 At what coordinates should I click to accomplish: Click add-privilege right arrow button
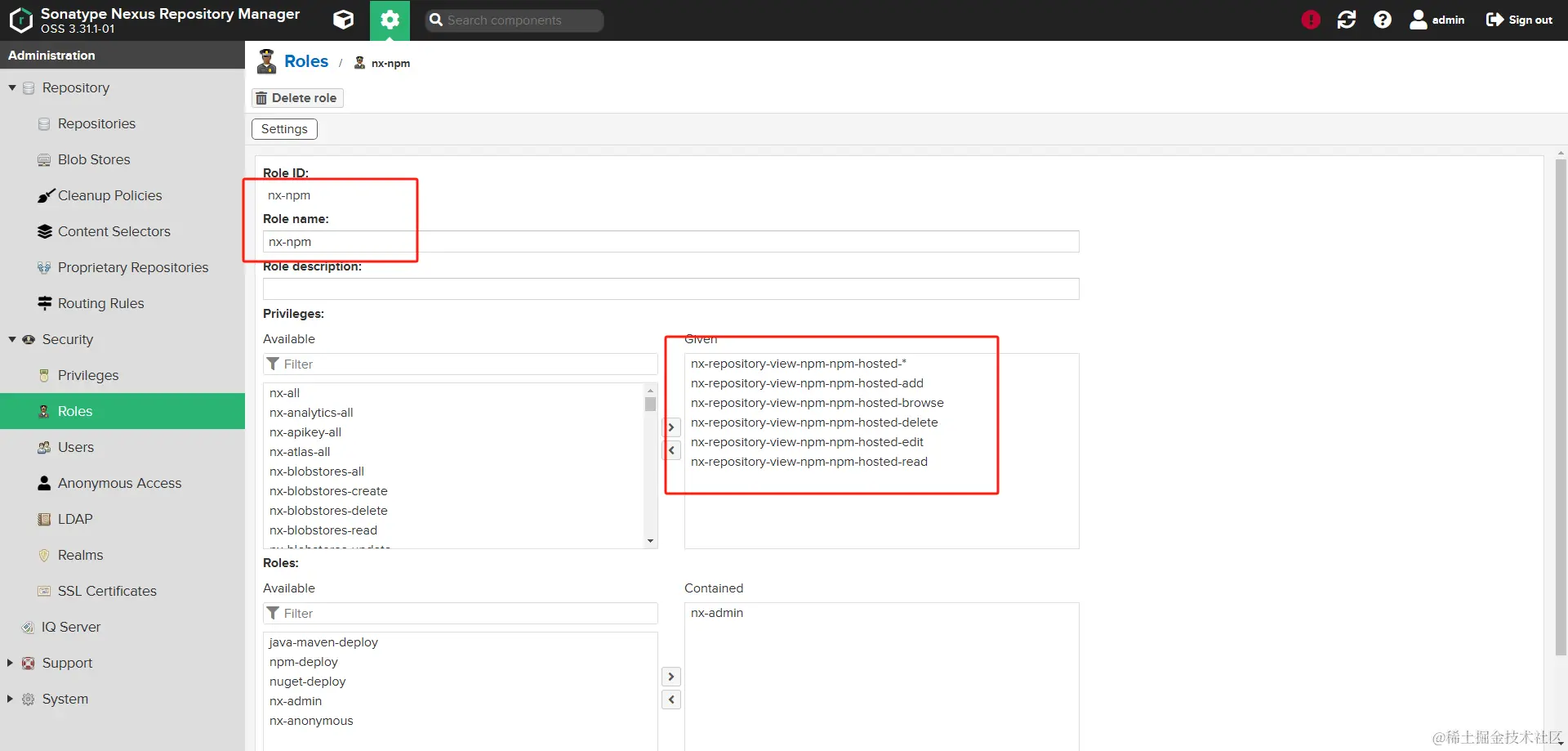click(671, 427)
